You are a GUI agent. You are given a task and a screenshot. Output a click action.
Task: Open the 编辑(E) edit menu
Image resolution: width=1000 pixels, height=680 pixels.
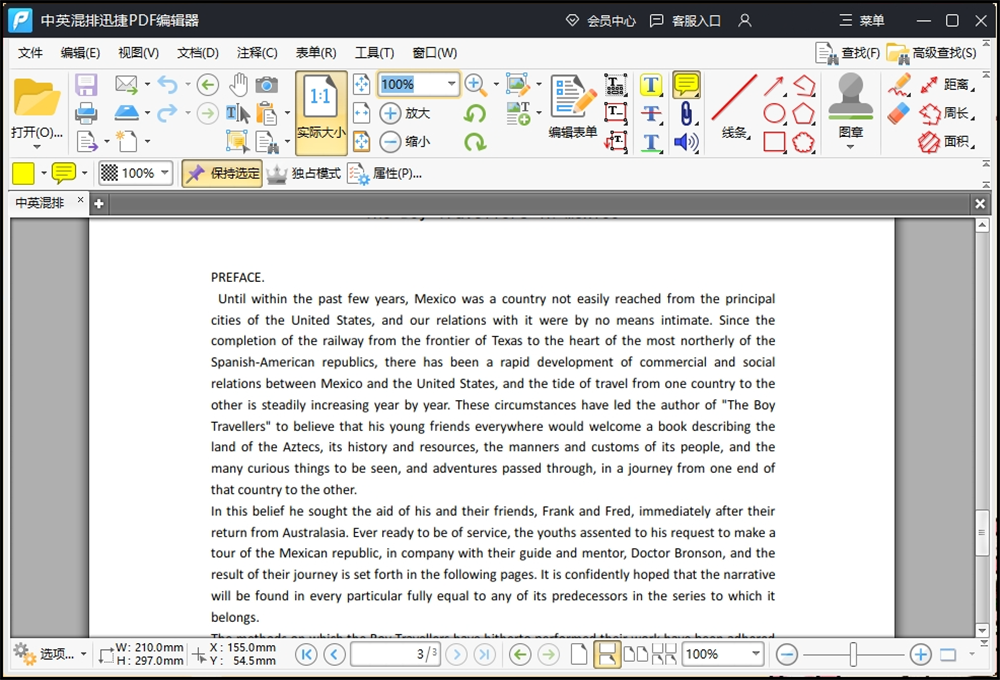pyautogui.click(x=80, y=53)
